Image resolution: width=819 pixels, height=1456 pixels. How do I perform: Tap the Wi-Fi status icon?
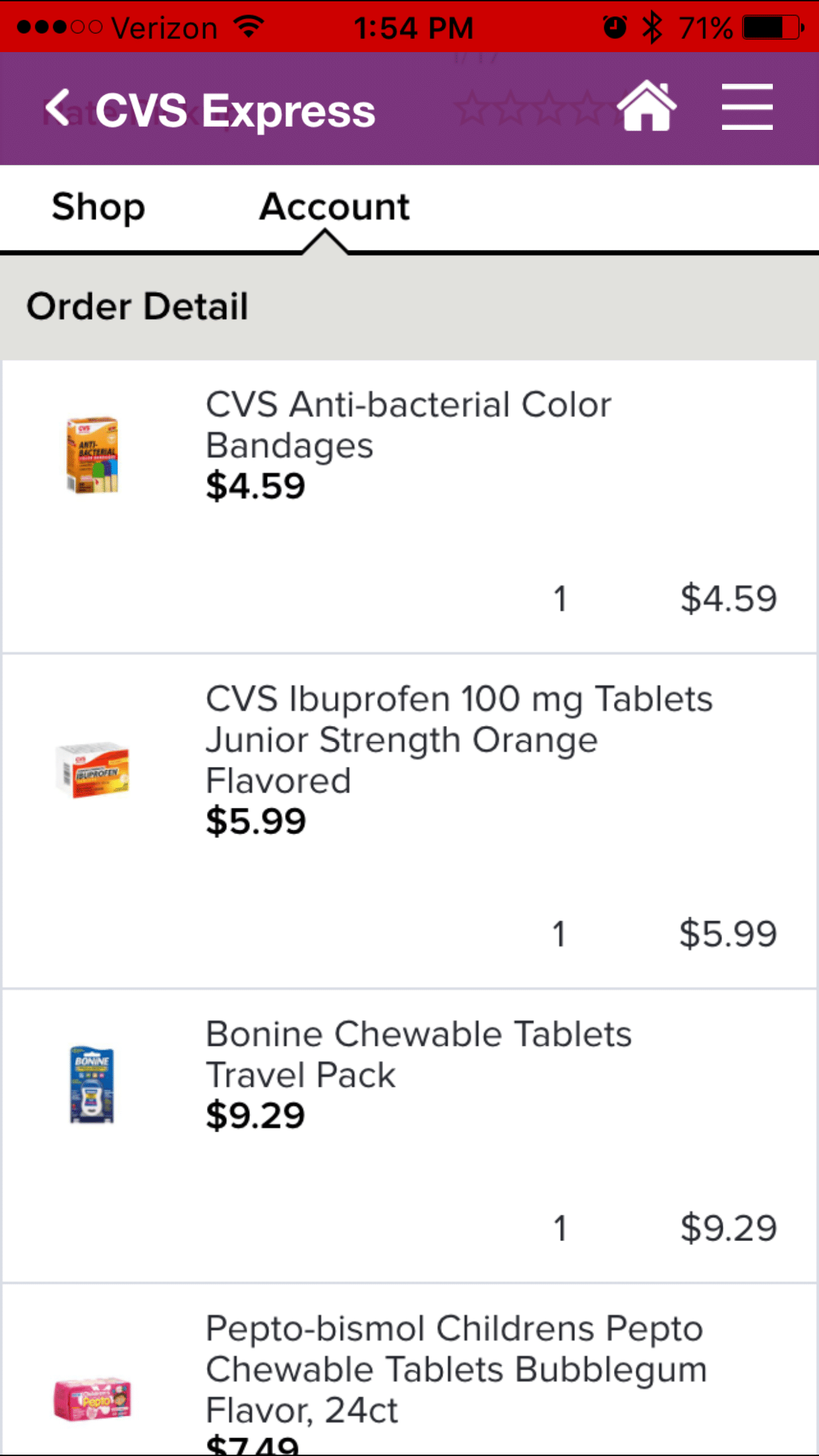pyautogui.click(x=249, y=27)
